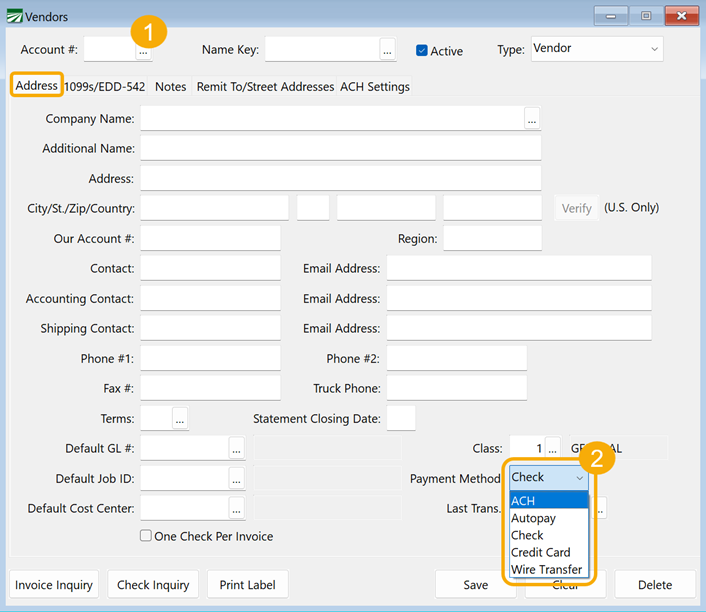Open the Default Job ID lookup button
The width and height of the screenshot is (706, 612).
pyautogui.click(x=236, y=479)
